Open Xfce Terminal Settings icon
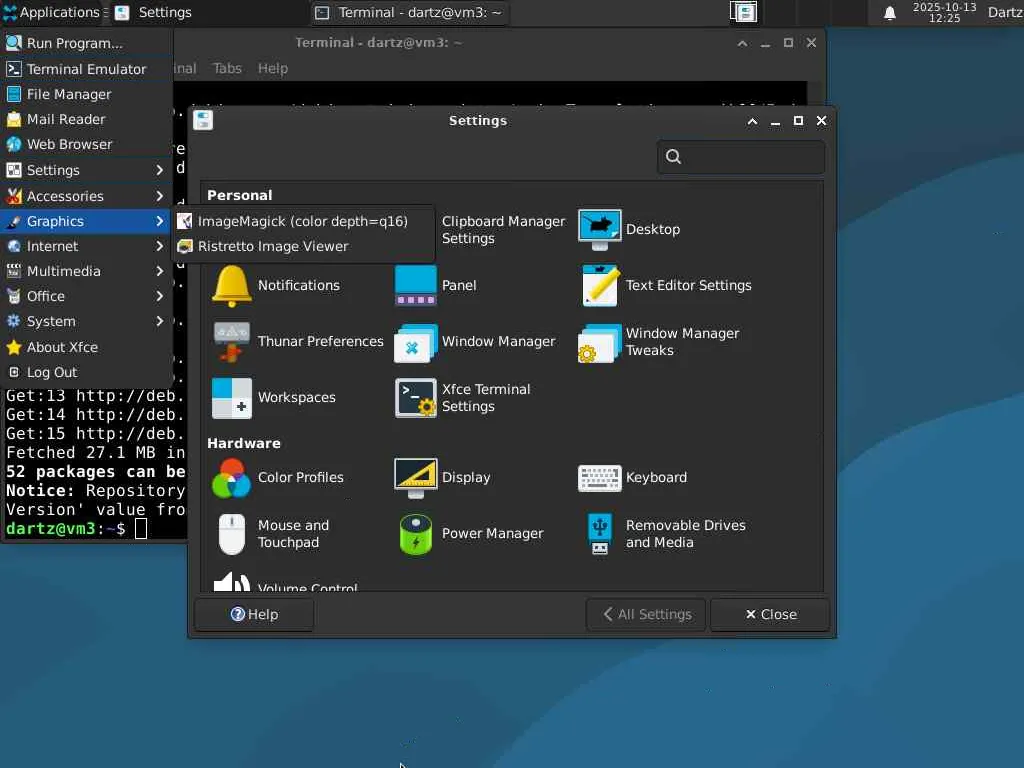 coord(415,398)
